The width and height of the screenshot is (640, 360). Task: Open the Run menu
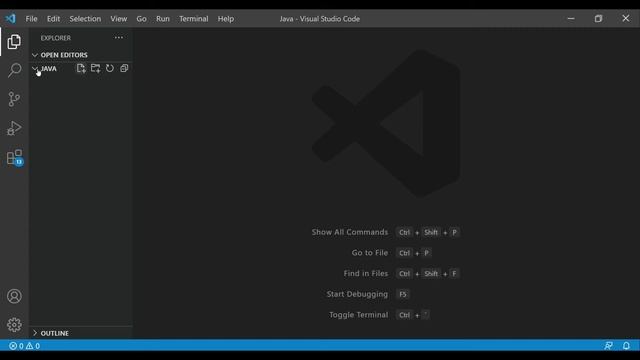(x=163, y=19)
